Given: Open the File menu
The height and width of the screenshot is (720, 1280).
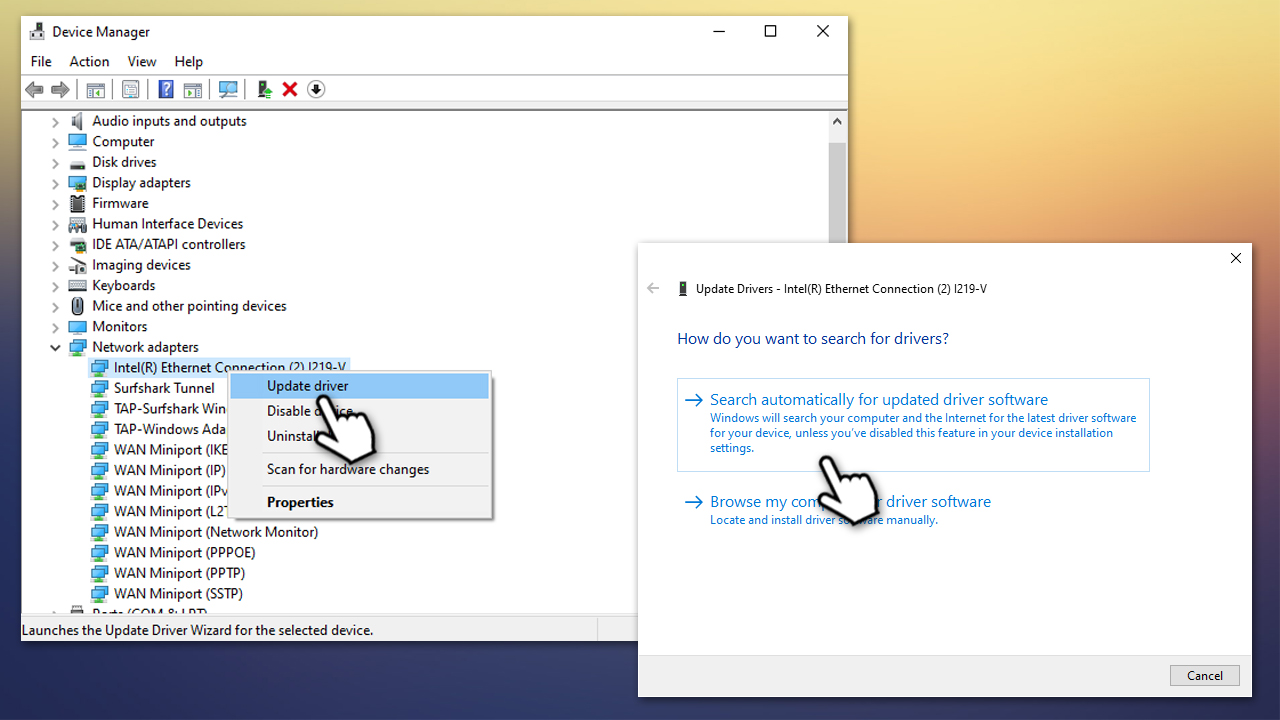Looking at the screenshot, I should click(41, 62).
